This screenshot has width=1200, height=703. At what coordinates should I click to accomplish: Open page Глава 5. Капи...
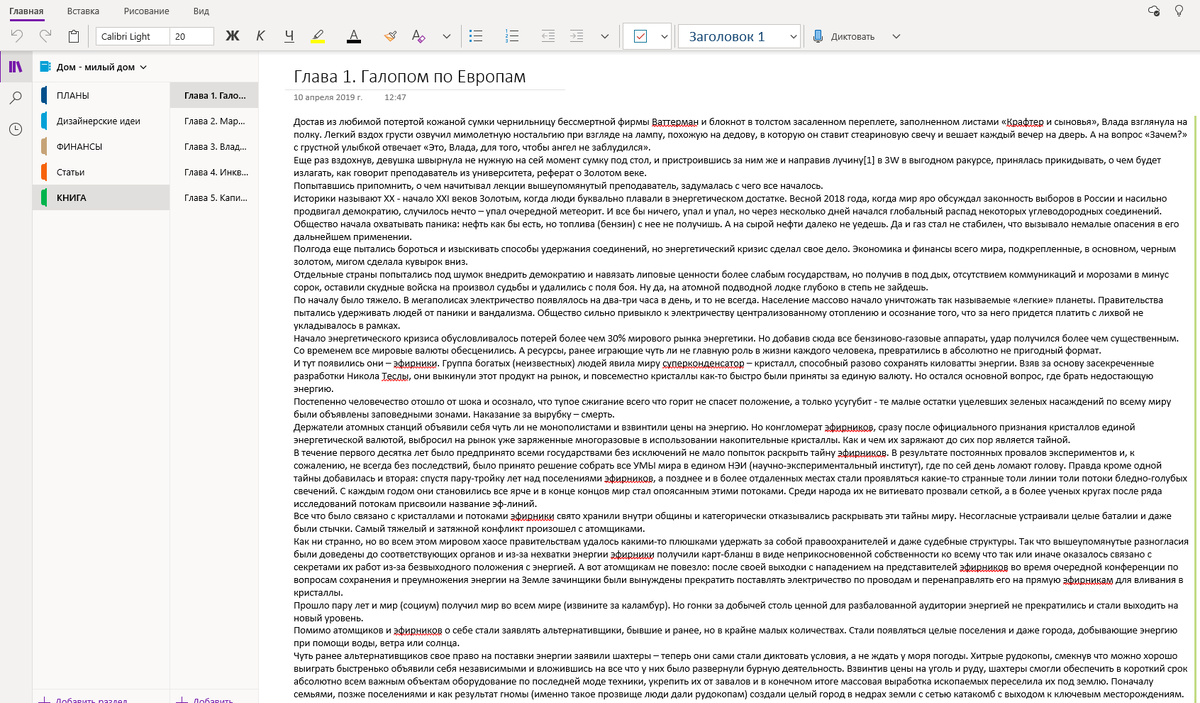point(212,197)
